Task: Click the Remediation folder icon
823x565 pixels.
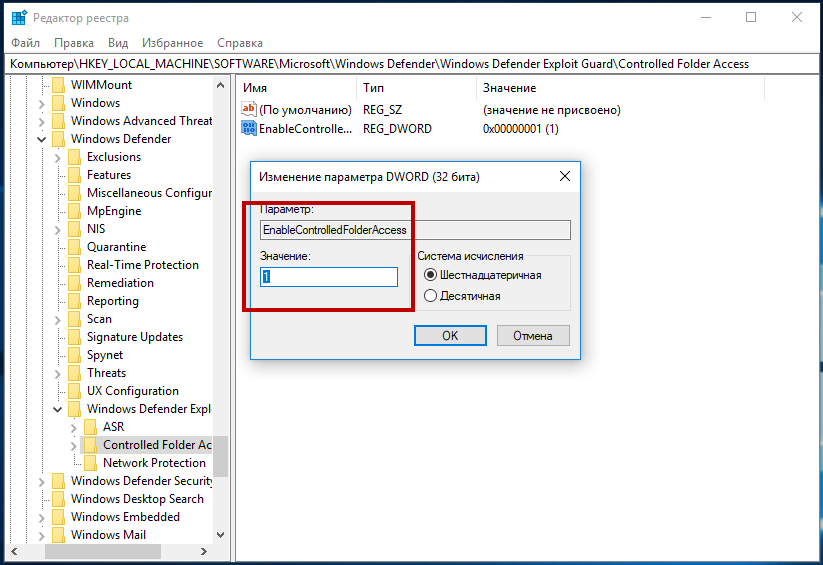Action: 75,282
